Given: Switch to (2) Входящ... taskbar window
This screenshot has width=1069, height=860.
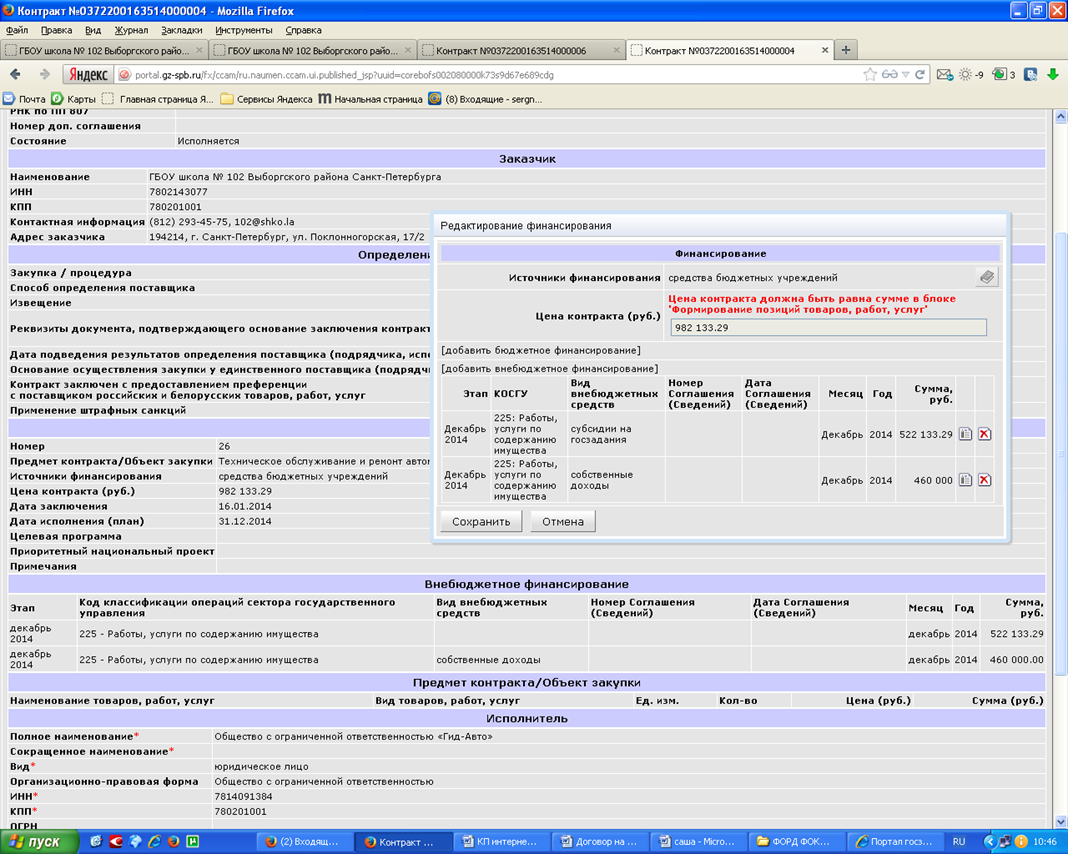Looking at the screenshot, I should [x=303, y=842].
